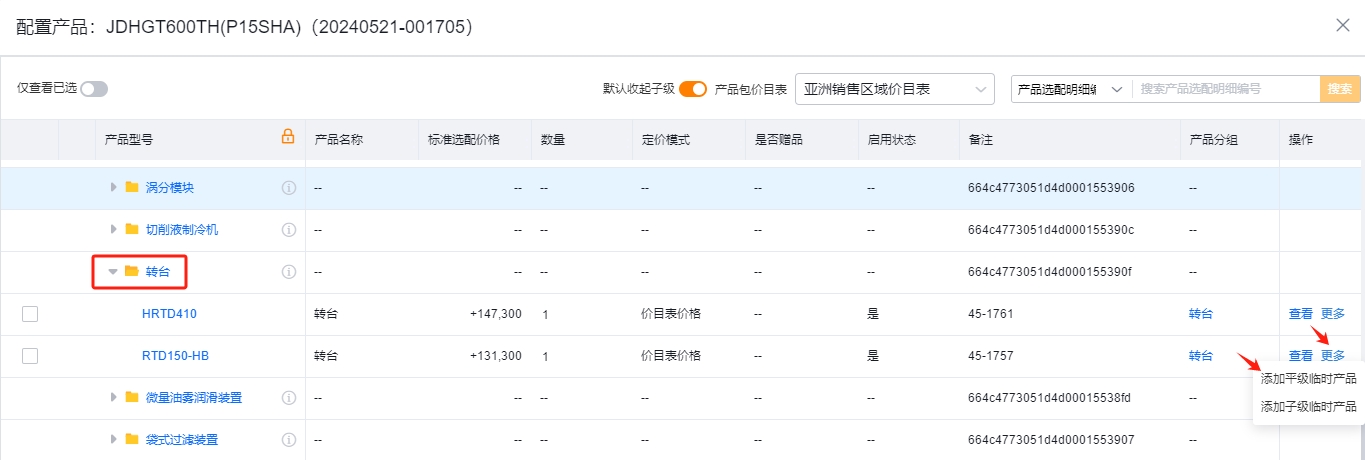The image size is (1365, 460).
Task: Click 转台 group link in HRTD410 row
Action: 1200,314
